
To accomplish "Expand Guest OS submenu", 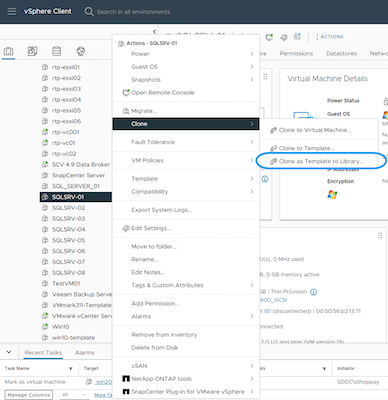I will tap(186, 67).
